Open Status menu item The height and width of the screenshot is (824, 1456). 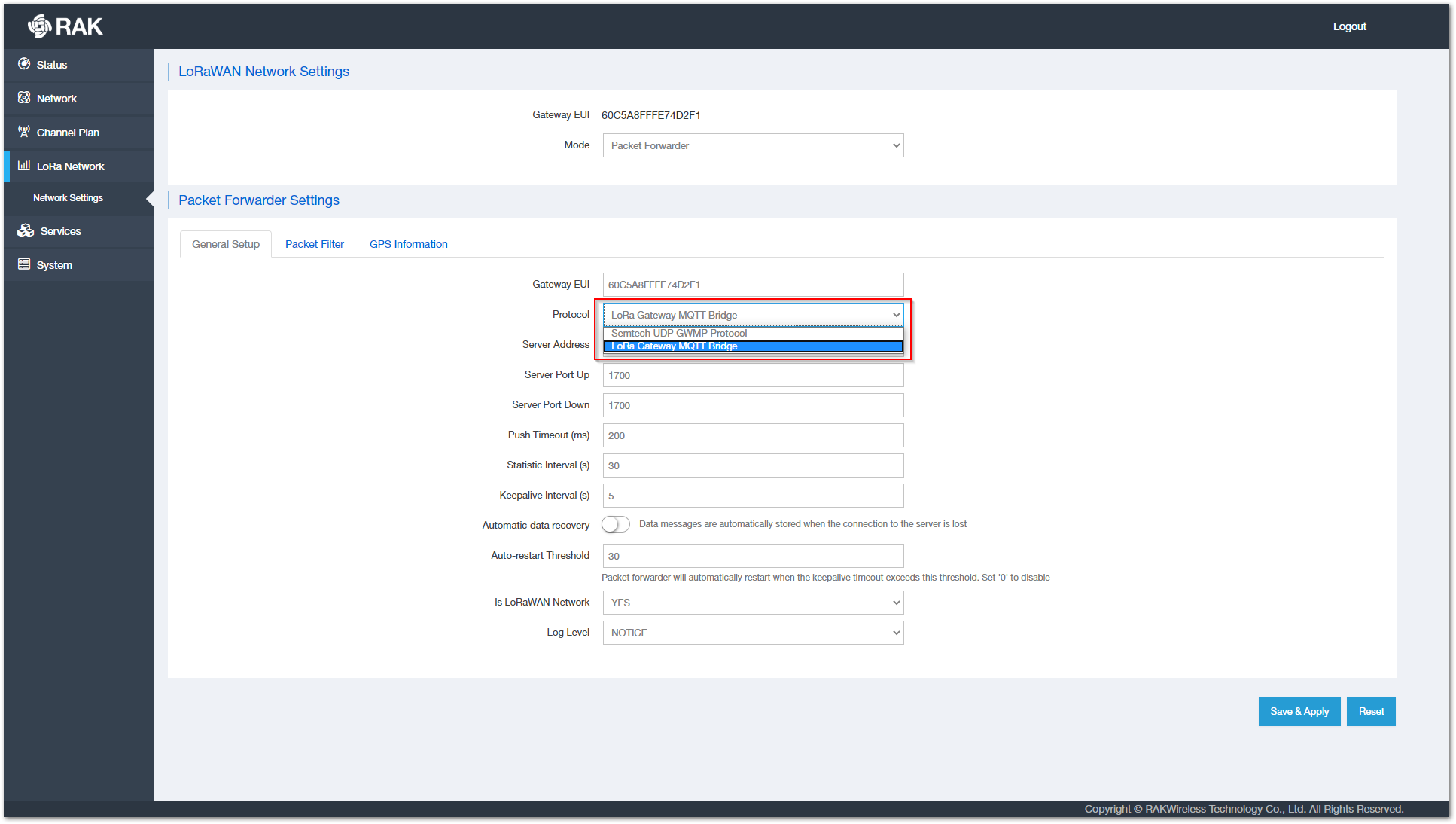pyautogui.click(x=79, y=65)
